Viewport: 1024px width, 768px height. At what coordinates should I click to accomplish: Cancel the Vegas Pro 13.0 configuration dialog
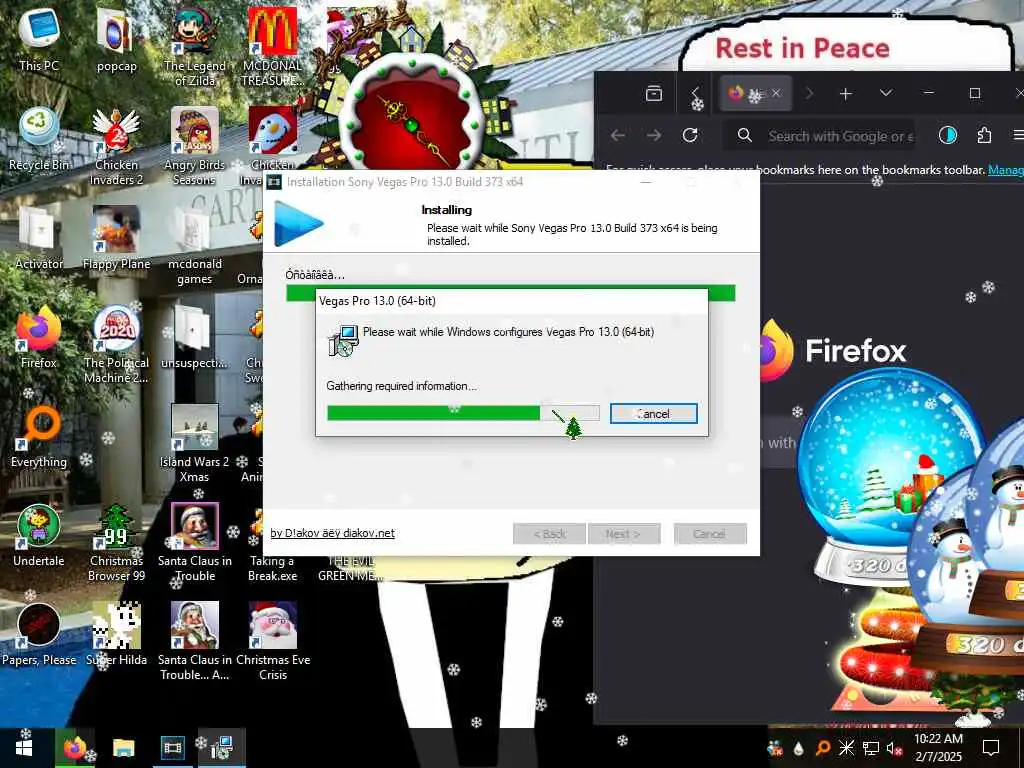(654, 413)
